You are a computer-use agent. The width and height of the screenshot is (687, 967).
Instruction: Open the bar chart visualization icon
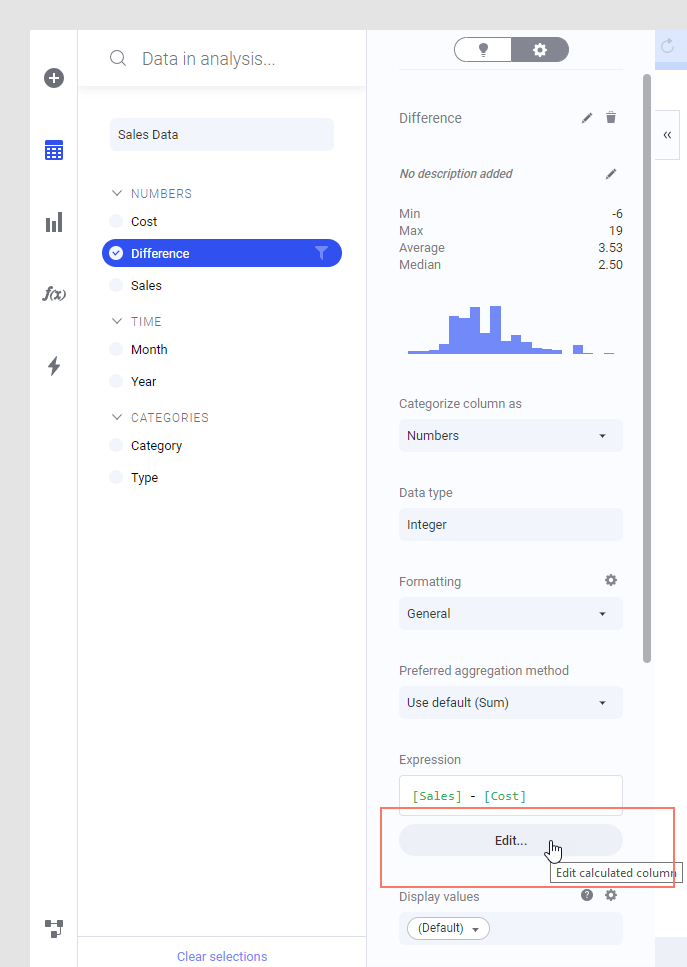tap(54, 222)
